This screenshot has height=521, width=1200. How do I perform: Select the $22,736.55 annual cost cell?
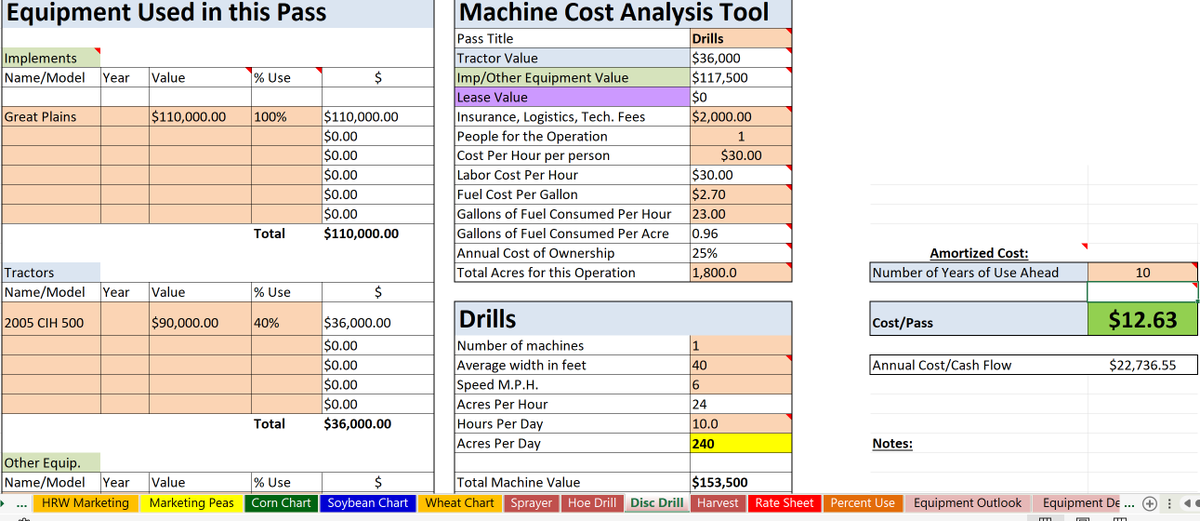click(1142, 365)
